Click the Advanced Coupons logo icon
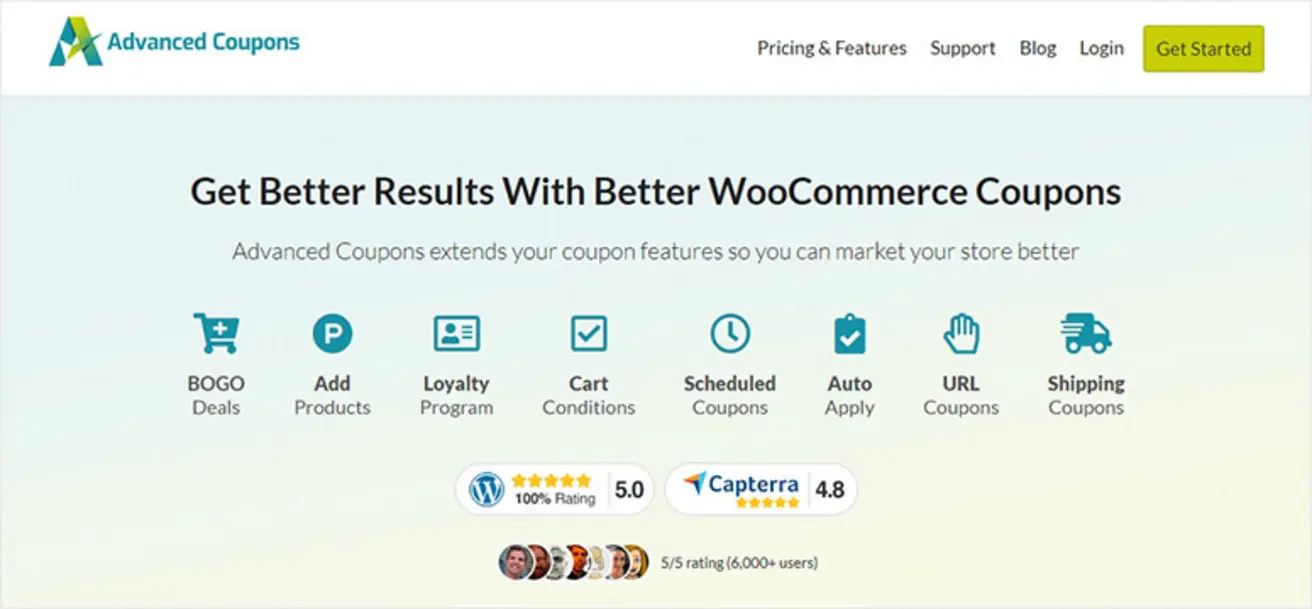This screenshot has width=1312, height=609. point(75,41)
